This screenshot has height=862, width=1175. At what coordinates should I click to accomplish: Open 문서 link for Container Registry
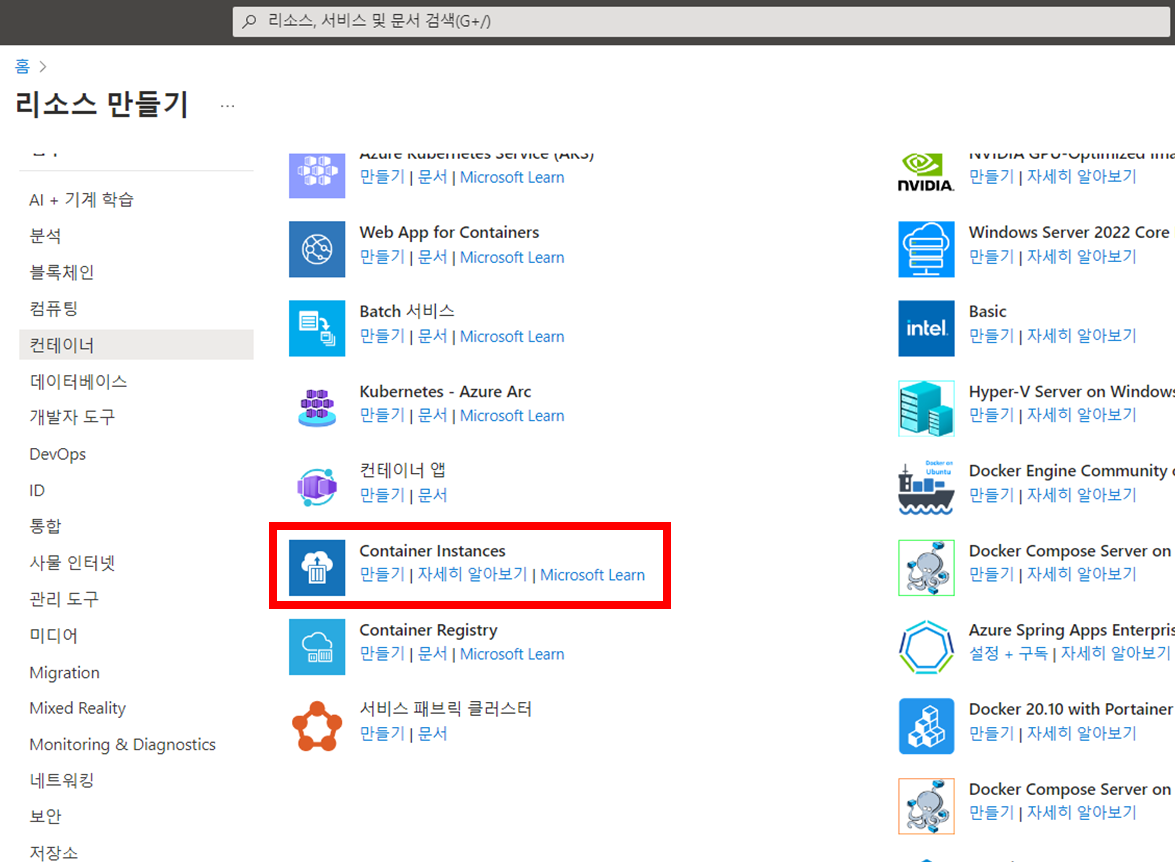432,654
